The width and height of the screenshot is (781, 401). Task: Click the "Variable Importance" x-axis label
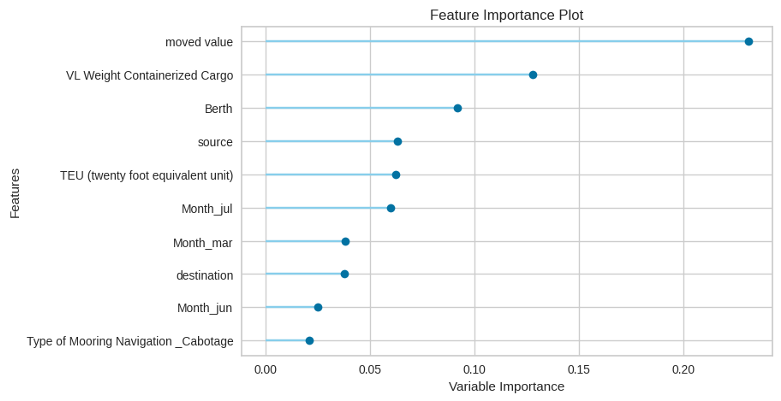506,386
